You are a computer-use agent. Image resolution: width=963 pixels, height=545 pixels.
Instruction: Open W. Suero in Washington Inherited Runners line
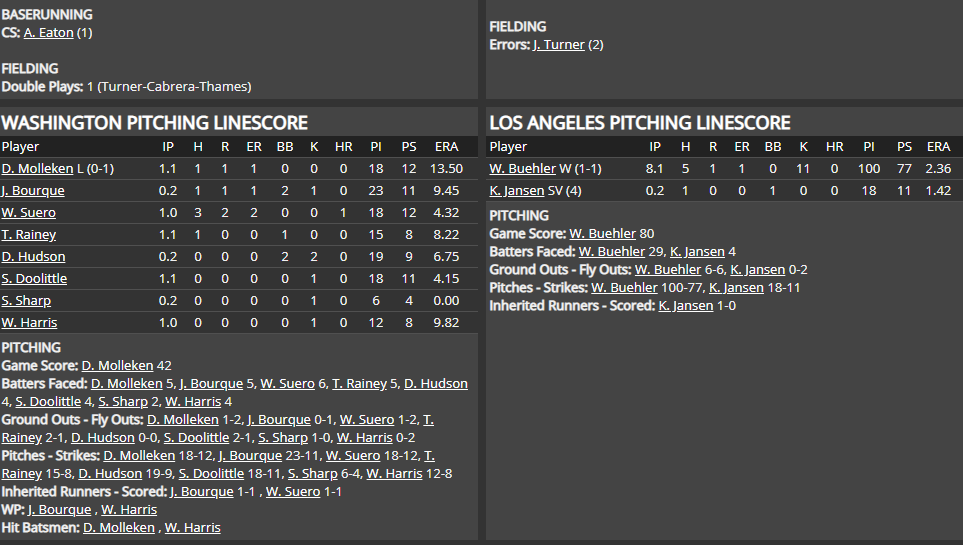293,492
